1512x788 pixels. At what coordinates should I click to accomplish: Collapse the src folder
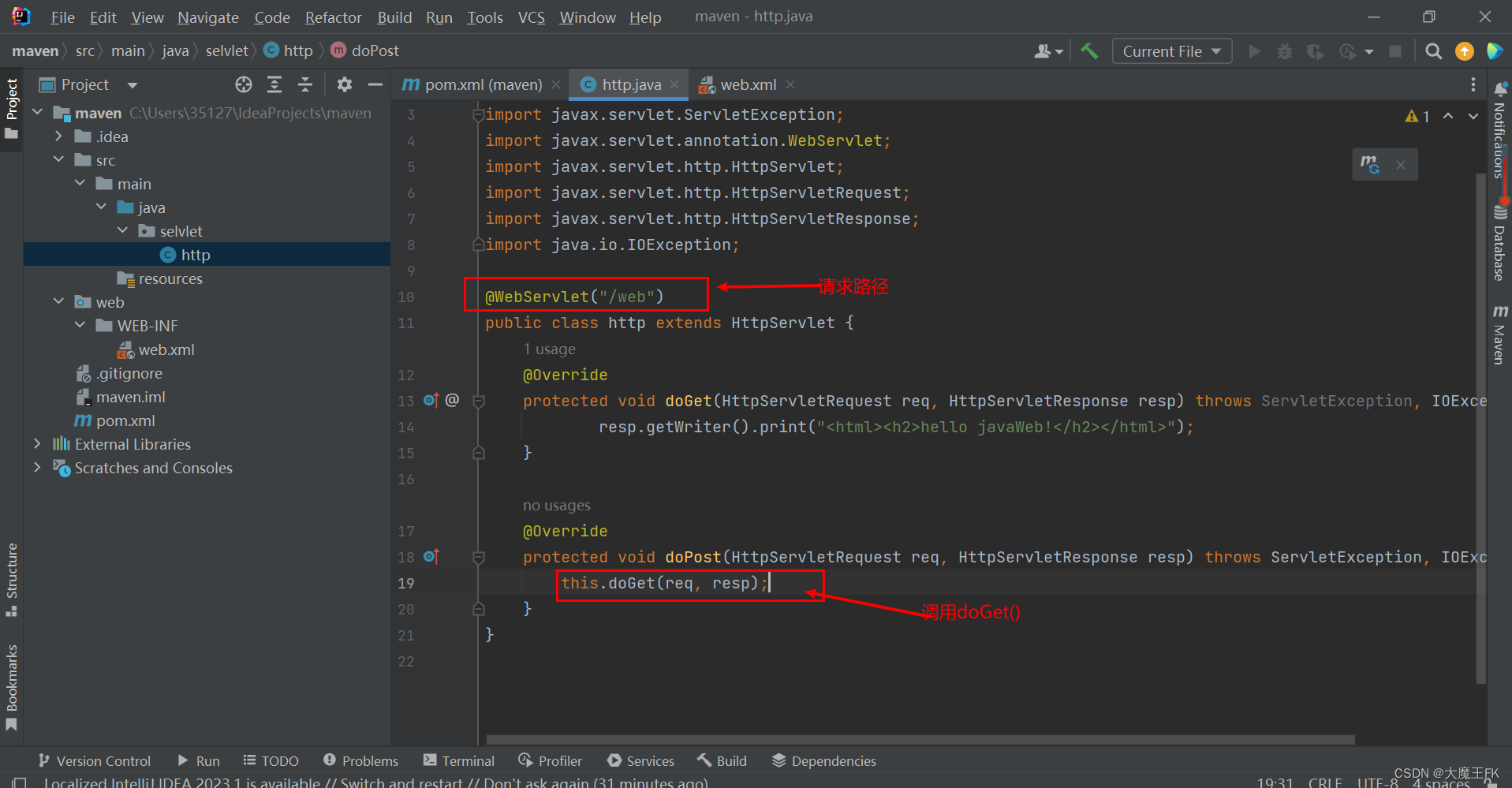[x=58, y=159]
